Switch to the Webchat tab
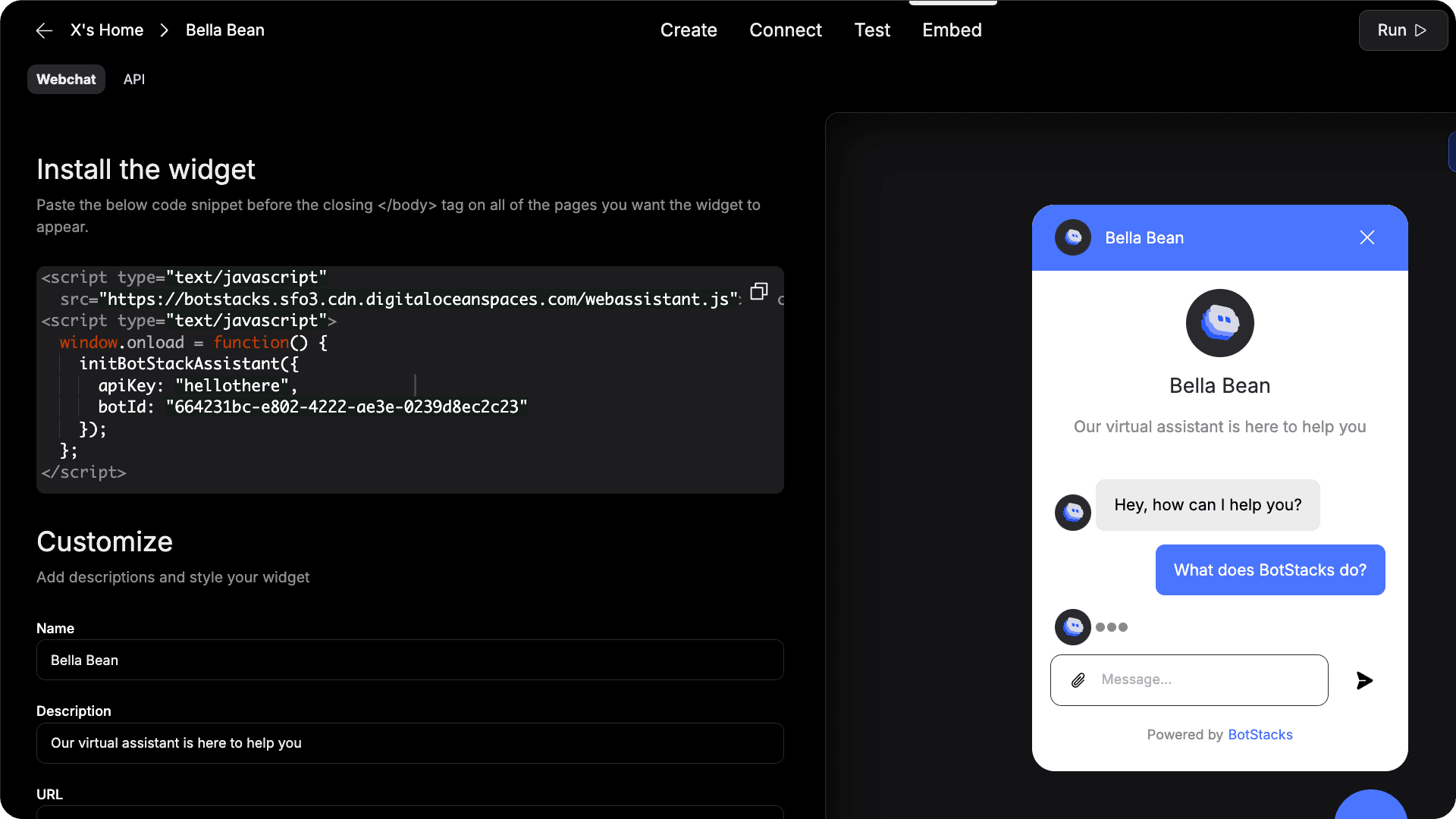Image resolution: width=1456 pixels, height=819 pixels. click(66, 80)
